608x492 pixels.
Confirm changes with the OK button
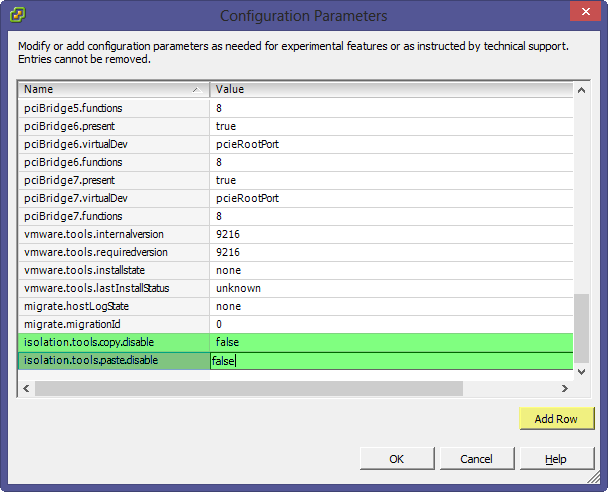tap(397, 459)
